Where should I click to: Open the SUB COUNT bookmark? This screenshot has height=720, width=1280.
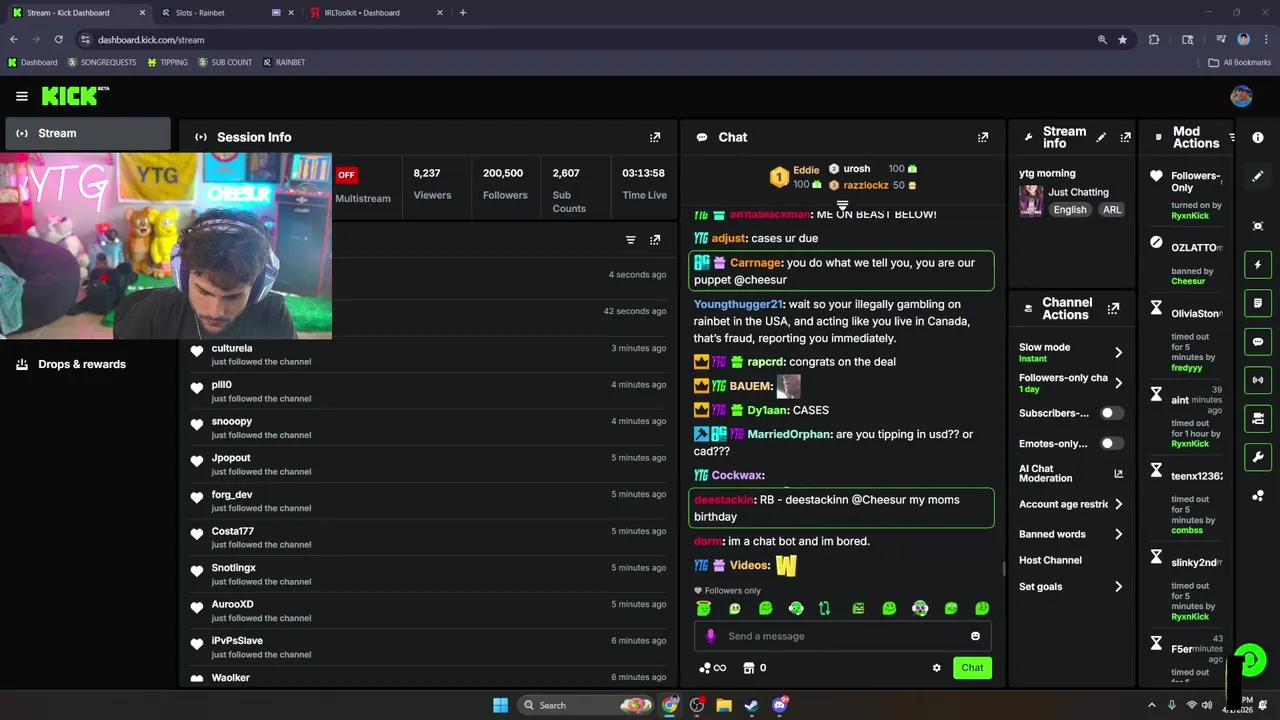[x=225, y=62]
